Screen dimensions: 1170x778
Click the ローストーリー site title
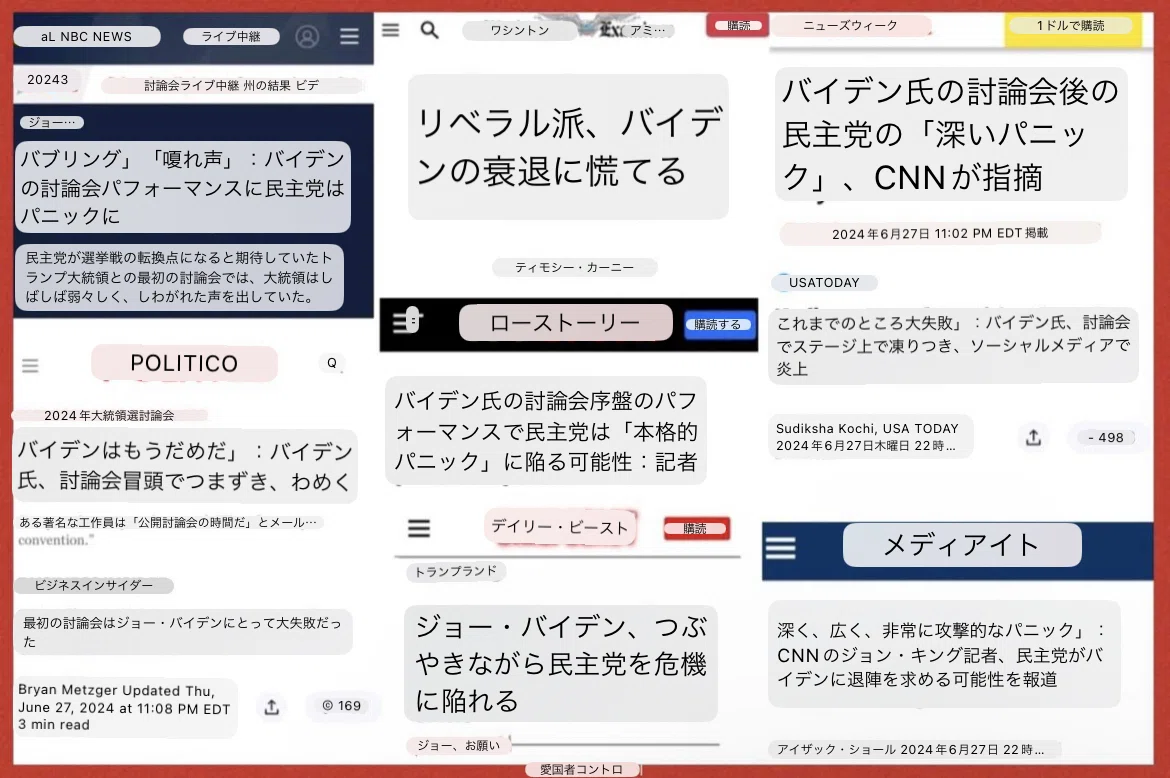click(566, 323)
